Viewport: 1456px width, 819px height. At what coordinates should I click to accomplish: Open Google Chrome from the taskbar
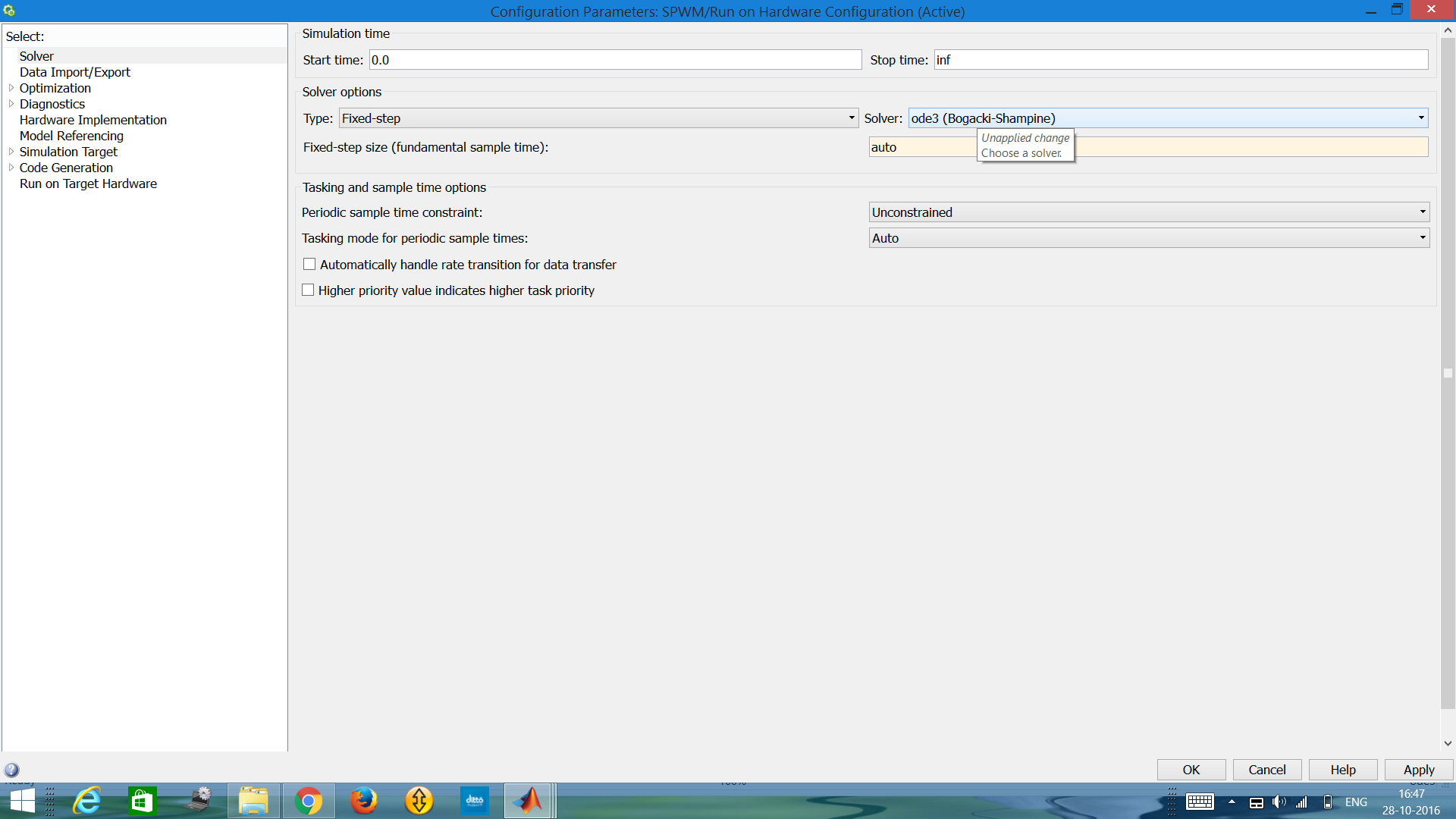click(x=309, y=801)
